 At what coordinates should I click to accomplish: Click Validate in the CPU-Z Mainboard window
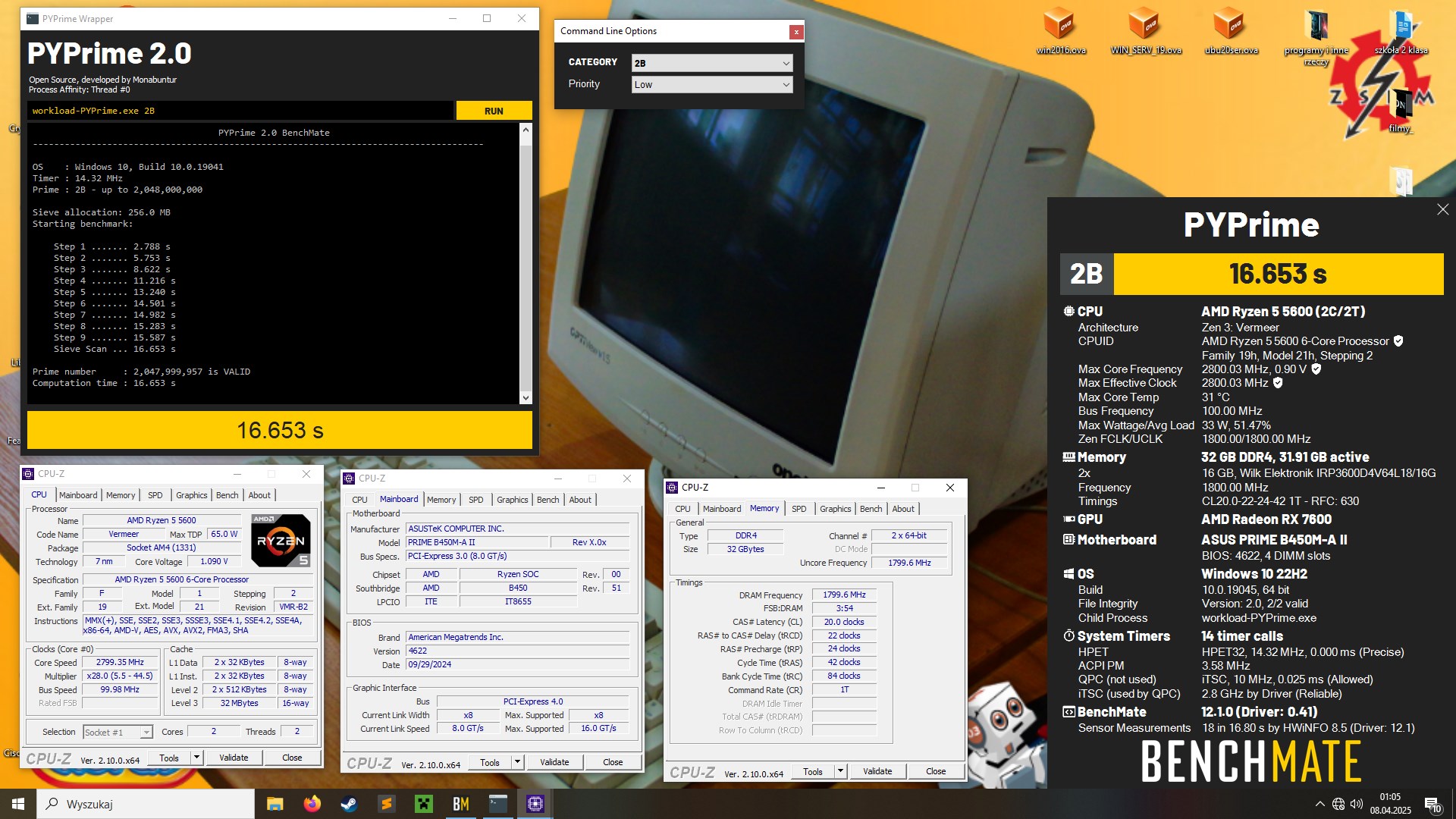click(554, 762)
